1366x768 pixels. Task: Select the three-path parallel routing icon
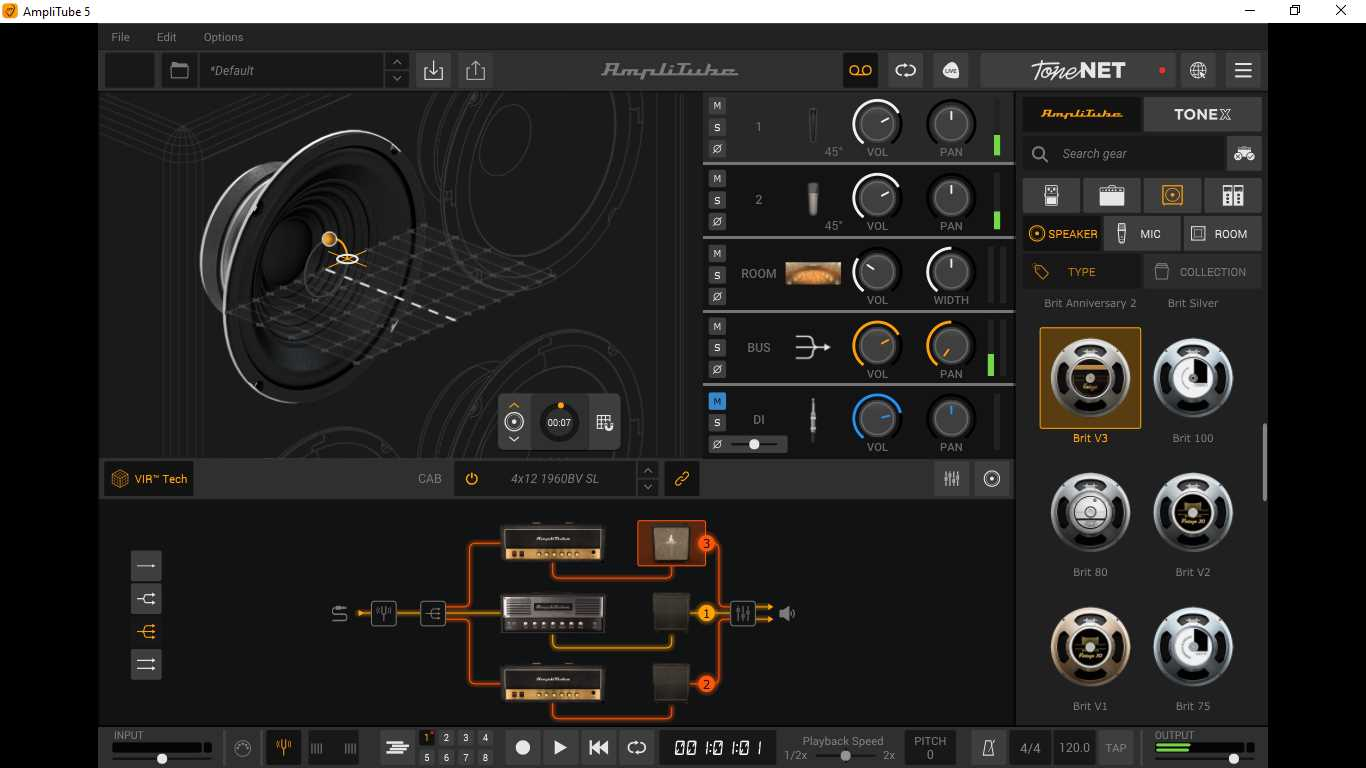click(146, 632)
